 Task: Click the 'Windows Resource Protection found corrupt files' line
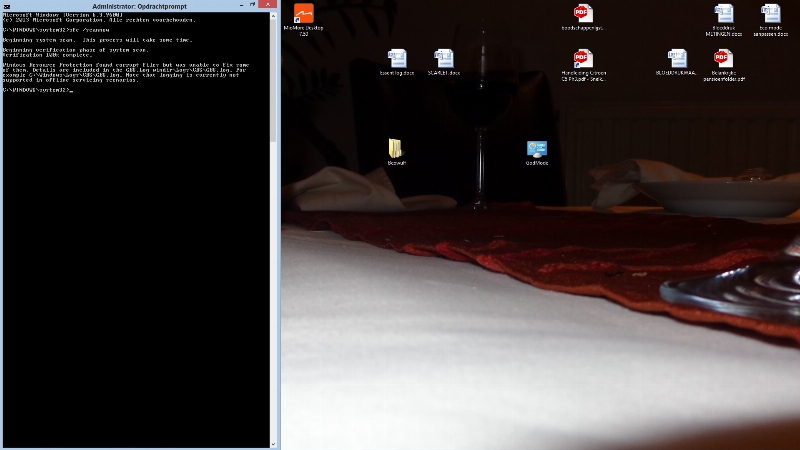[126, 65]
